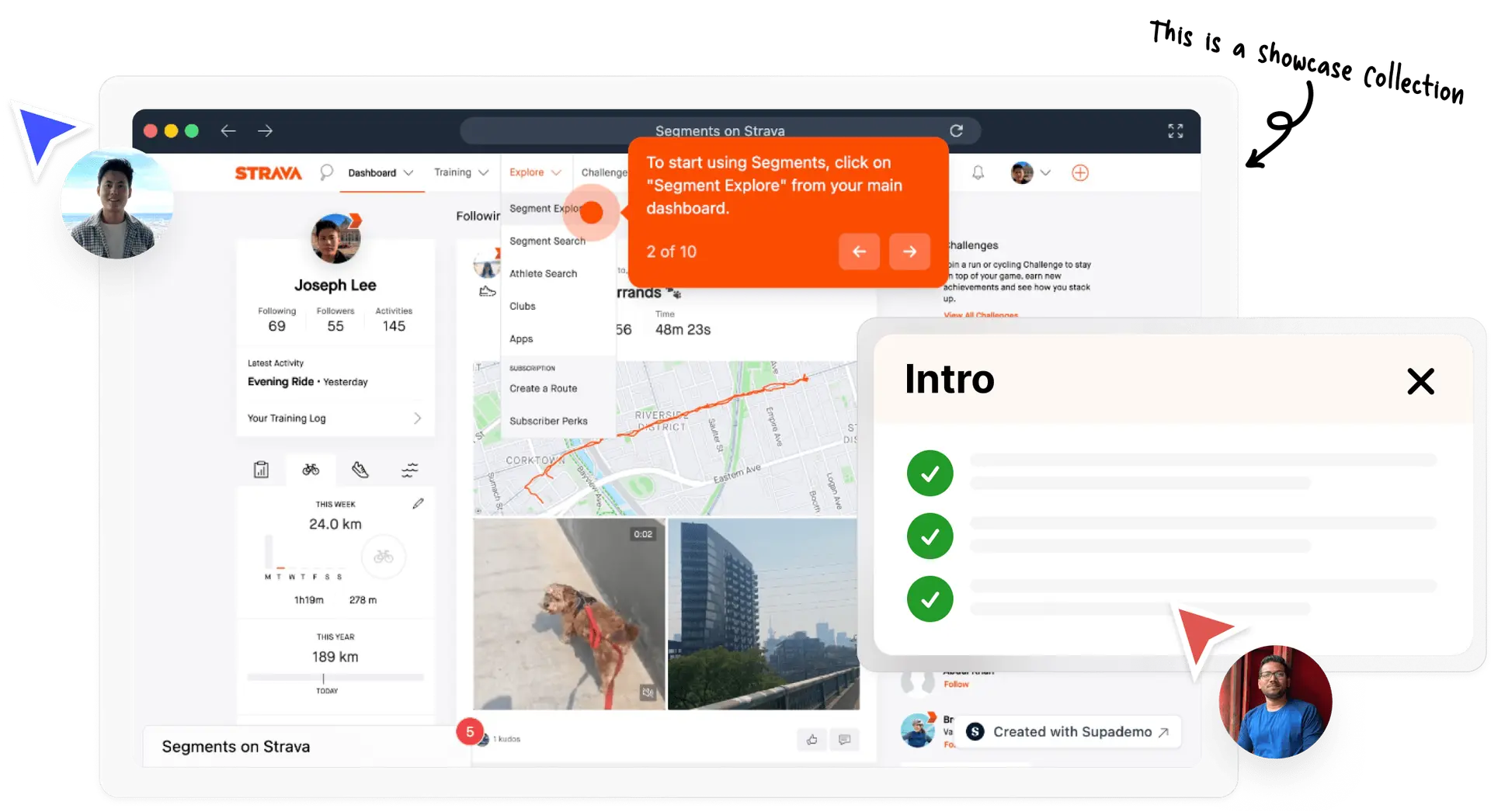1491x812 pixels.
Task: Open Joseph Lee profile name
Action: (x=335, y=285)
